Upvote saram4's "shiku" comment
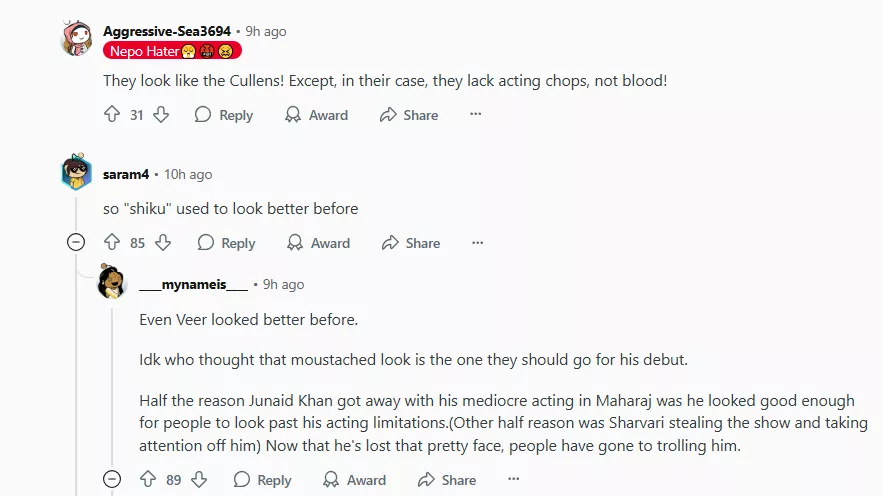The height and width of the screenshot is (496, 883). coord(112,243)
